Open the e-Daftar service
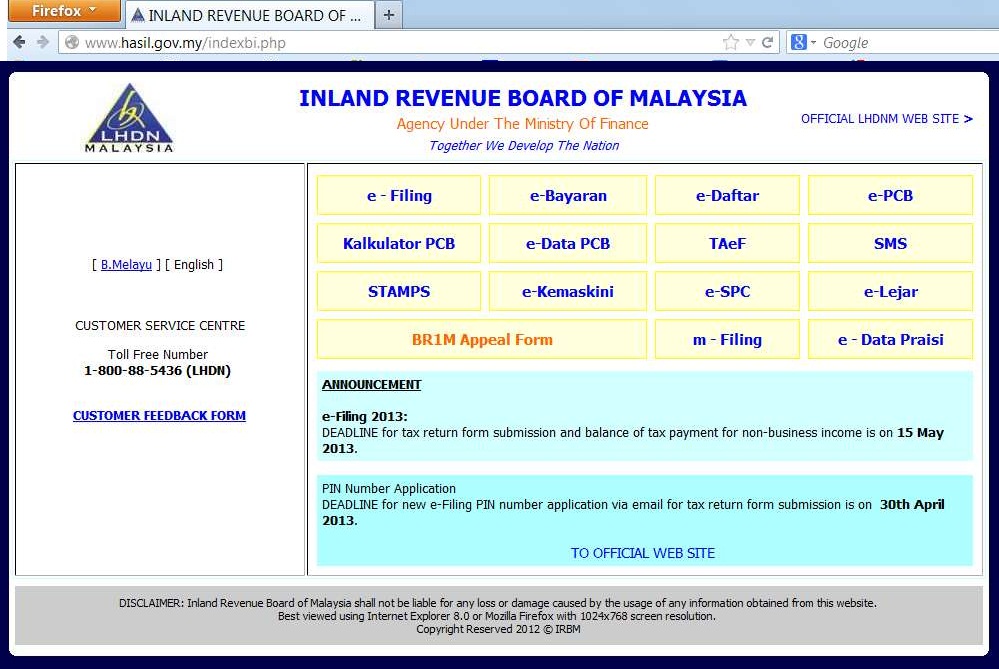The width and height of the screenshot is (999, 669). [727, 196]
